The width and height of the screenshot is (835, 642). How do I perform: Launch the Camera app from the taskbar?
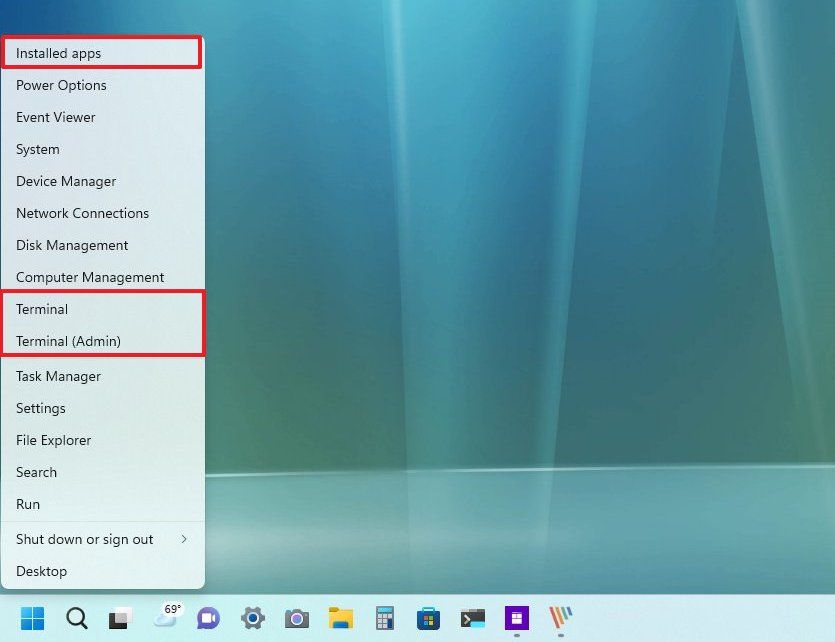pyautogui.click(x=296, y=619)
